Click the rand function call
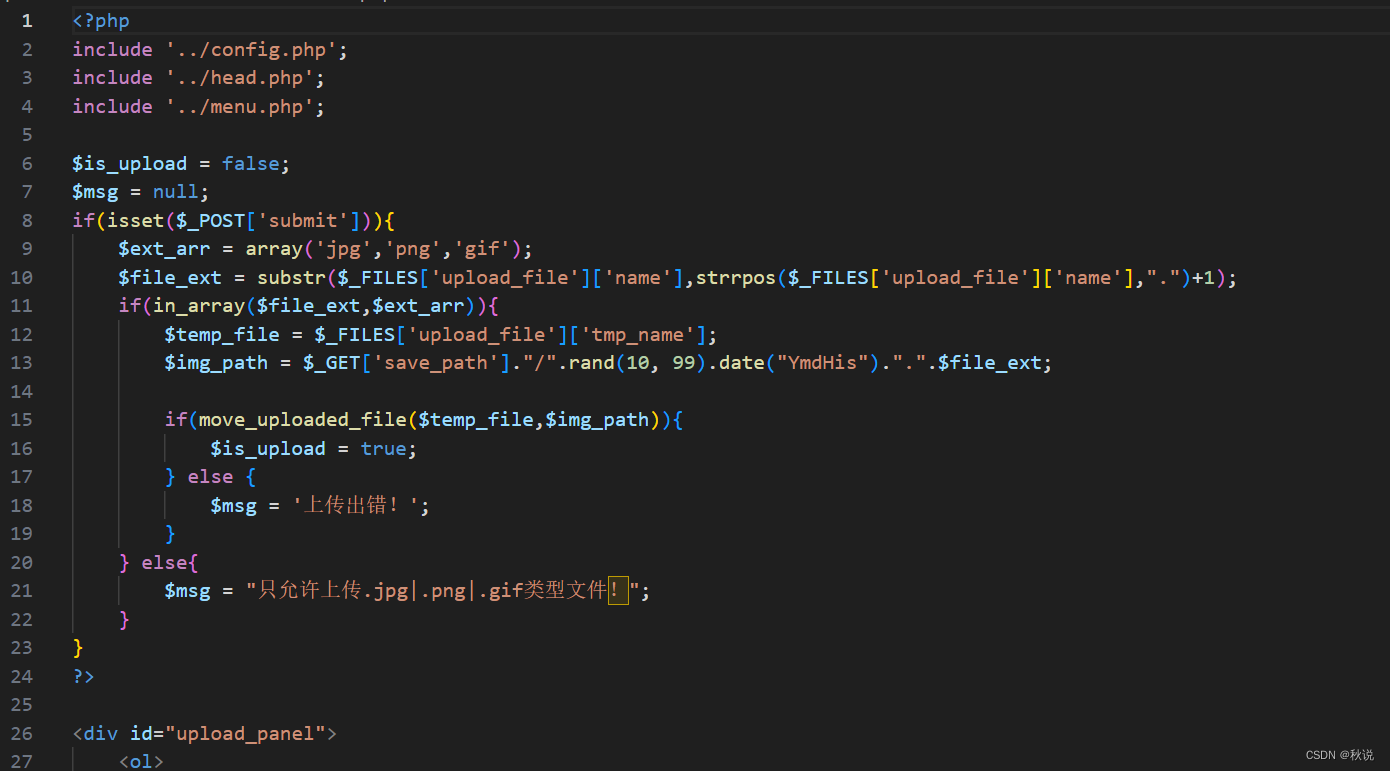Screen dimensions: 1390x771 tap(591, 362)
